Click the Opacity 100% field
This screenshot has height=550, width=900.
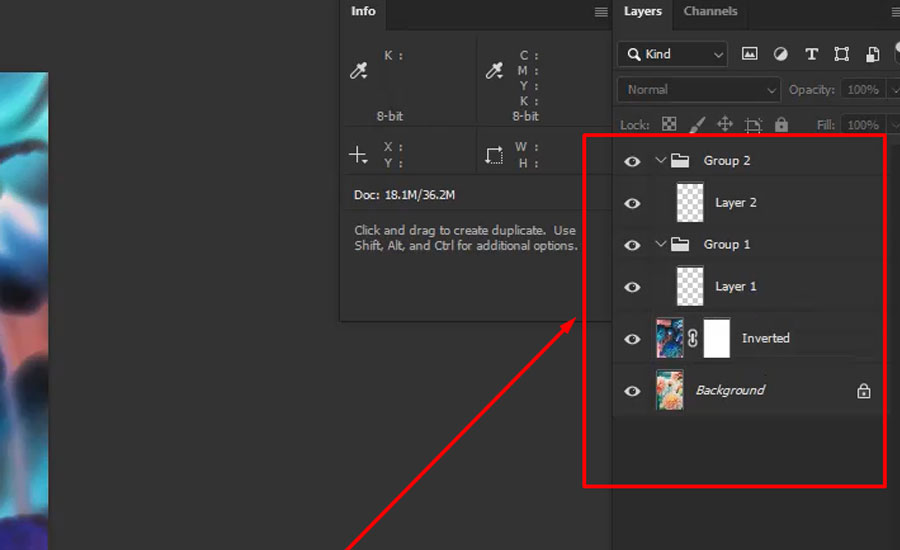[863, 90]
